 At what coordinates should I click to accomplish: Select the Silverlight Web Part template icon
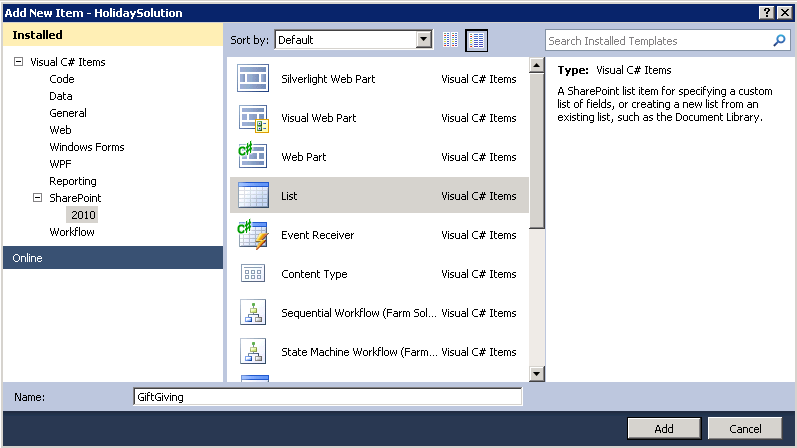(253, 78)
